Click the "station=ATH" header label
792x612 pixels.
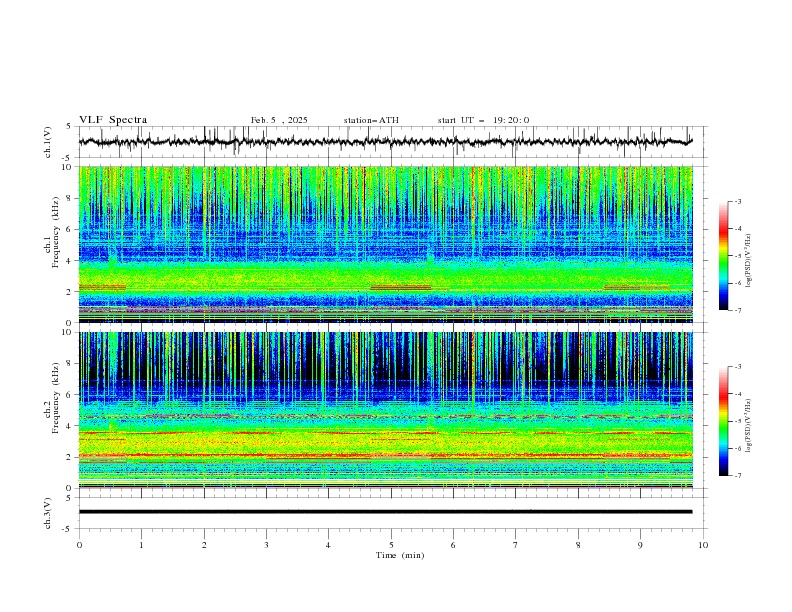click(x=371, y=120)
